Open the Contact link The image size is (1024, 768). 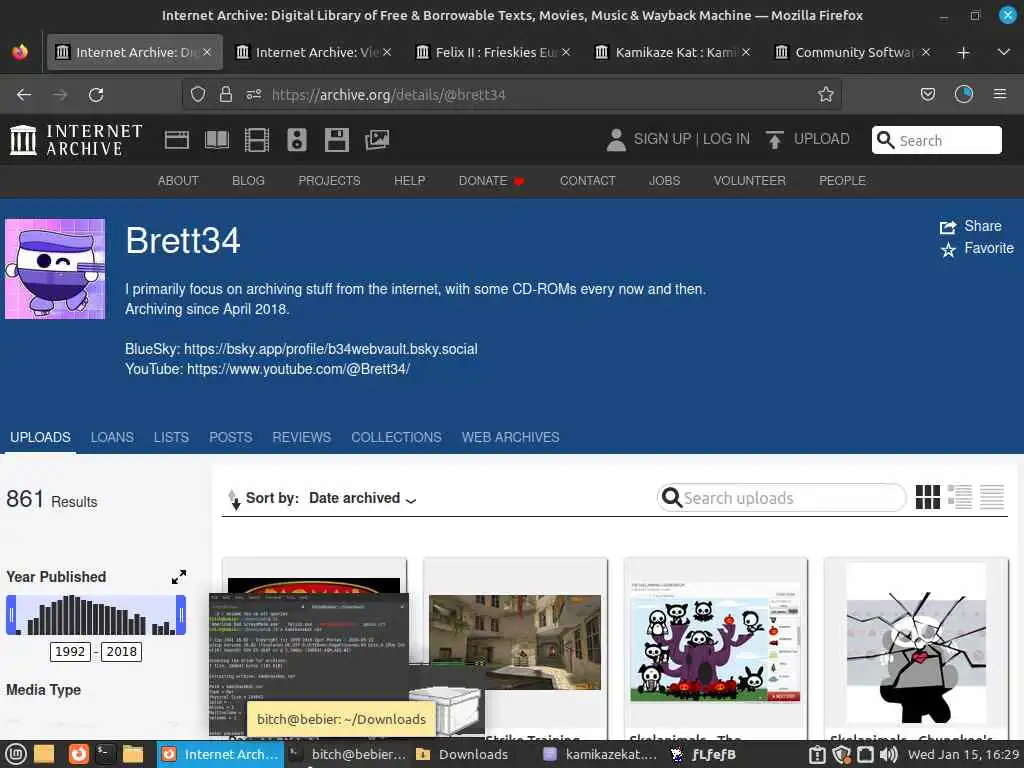(x=587, y=181)
